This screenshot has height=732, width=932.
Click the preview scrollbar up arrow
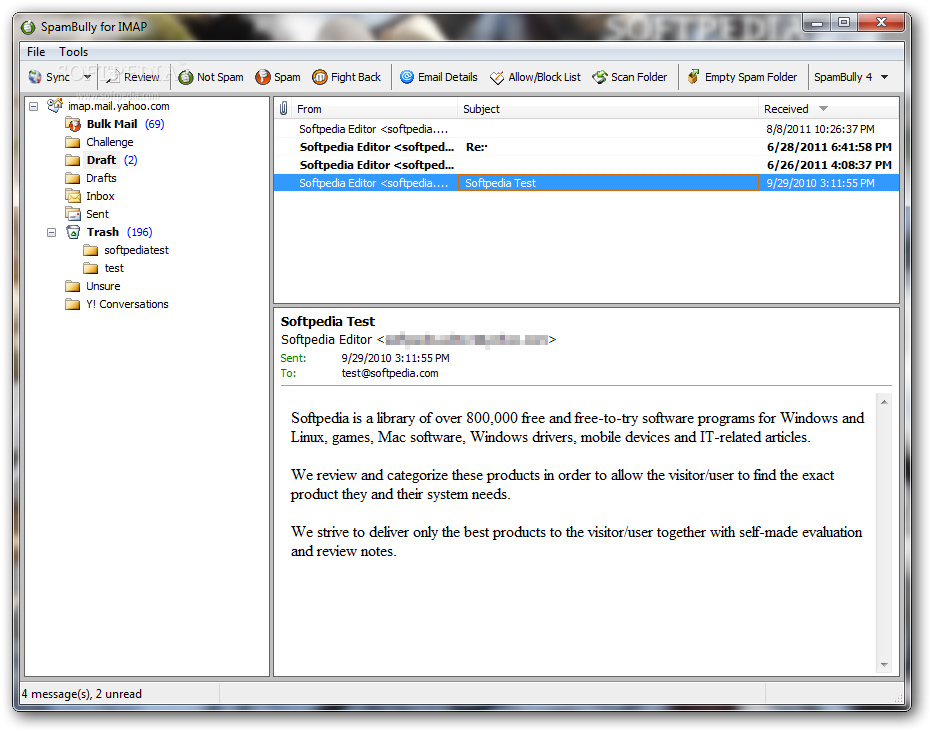click(x=884, y=402)
